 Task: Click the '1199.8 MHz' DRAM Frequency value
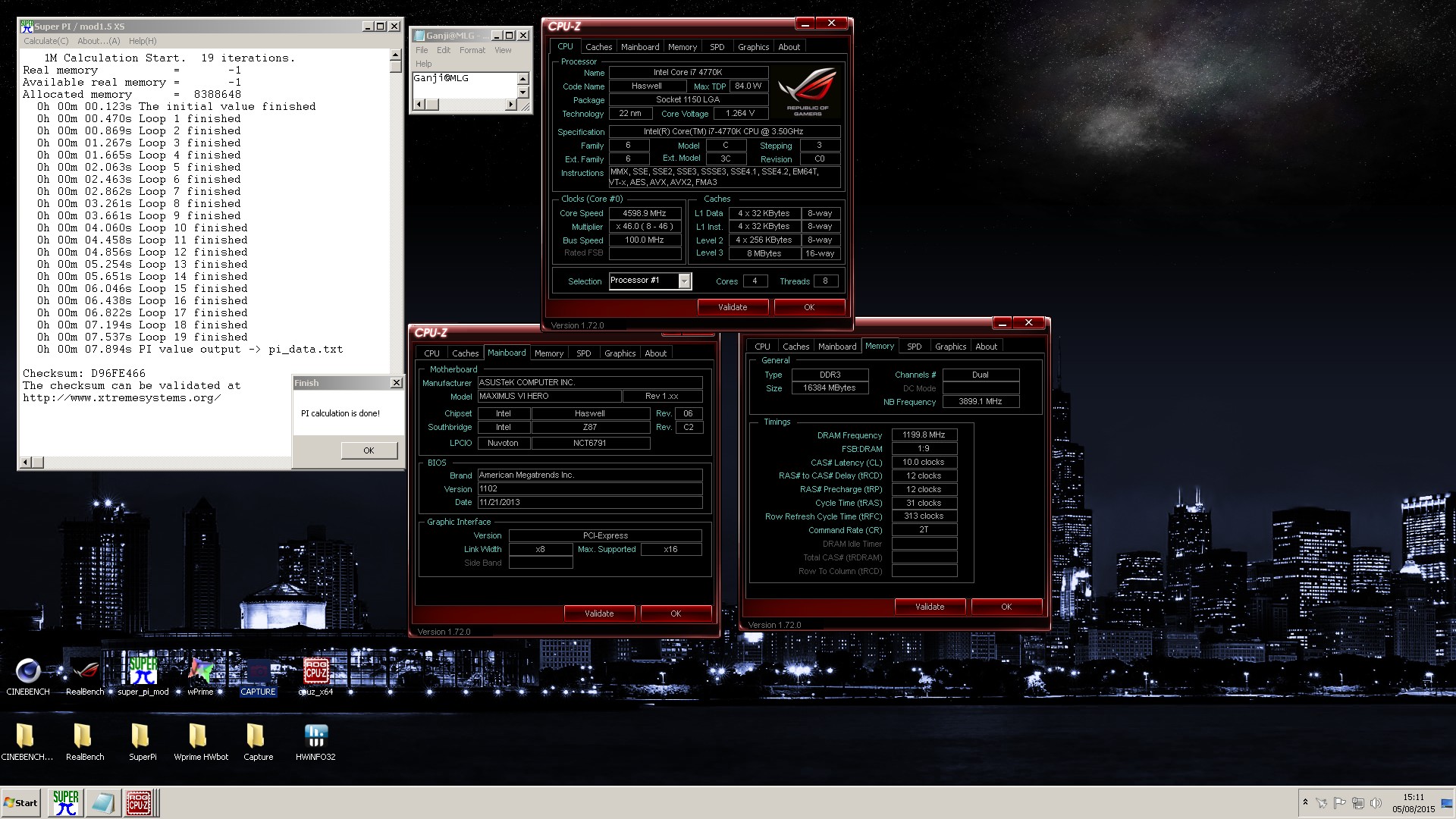(924, 435)
